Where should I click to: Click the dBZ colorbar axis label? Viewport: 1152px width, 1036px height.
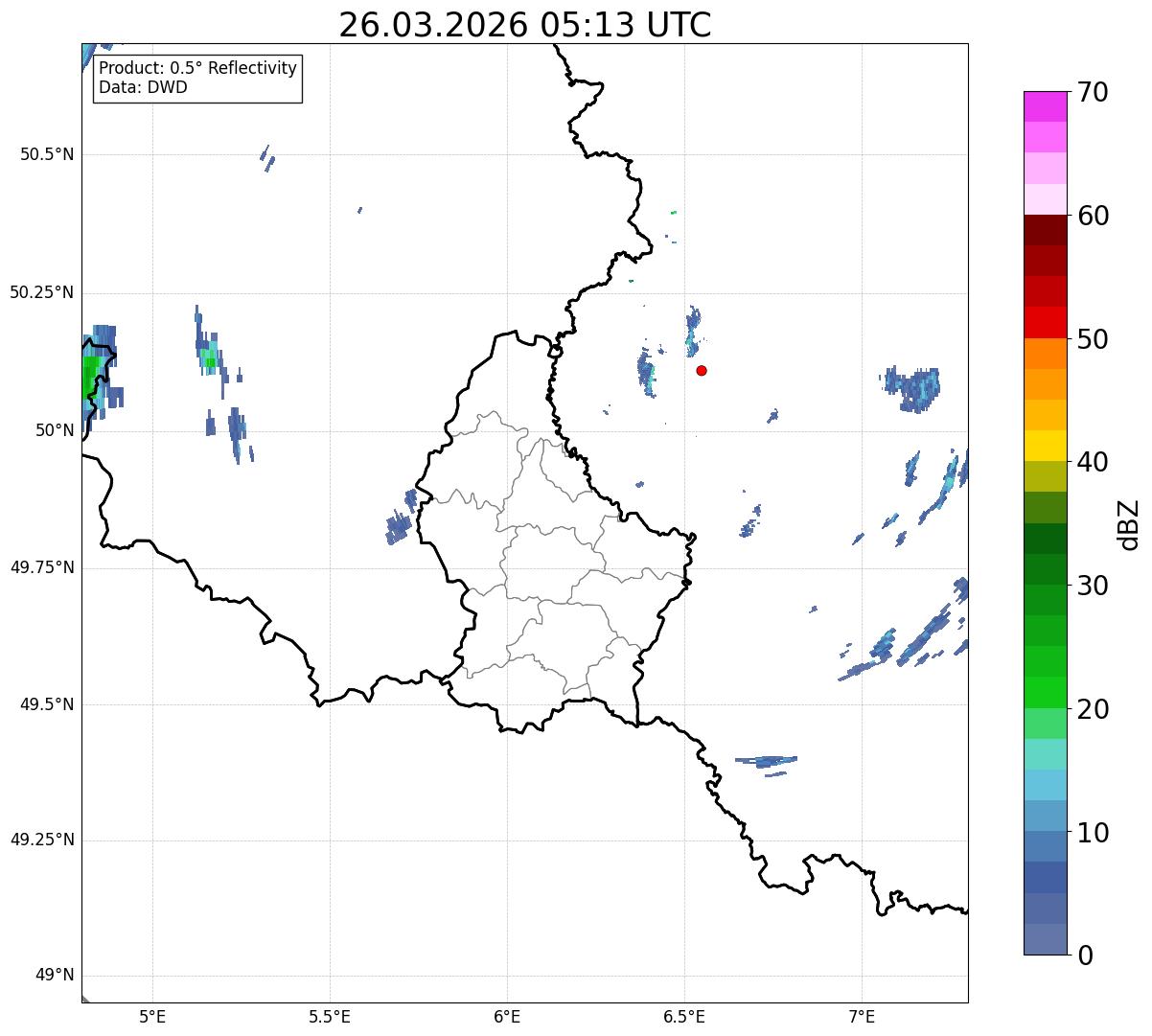(1129, 523)
